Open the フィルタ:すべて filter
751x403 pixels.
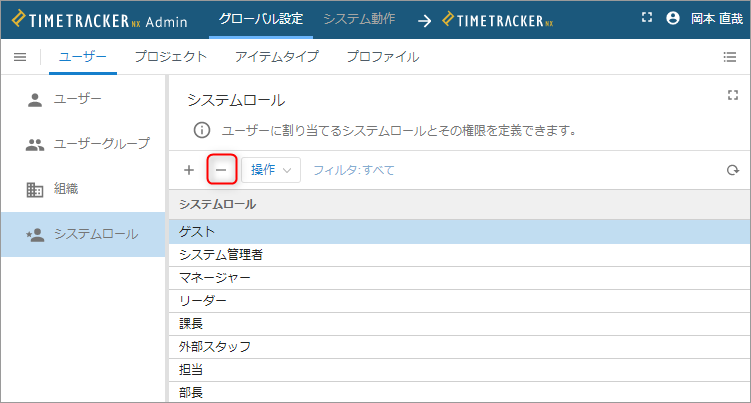tap(353, 170)
